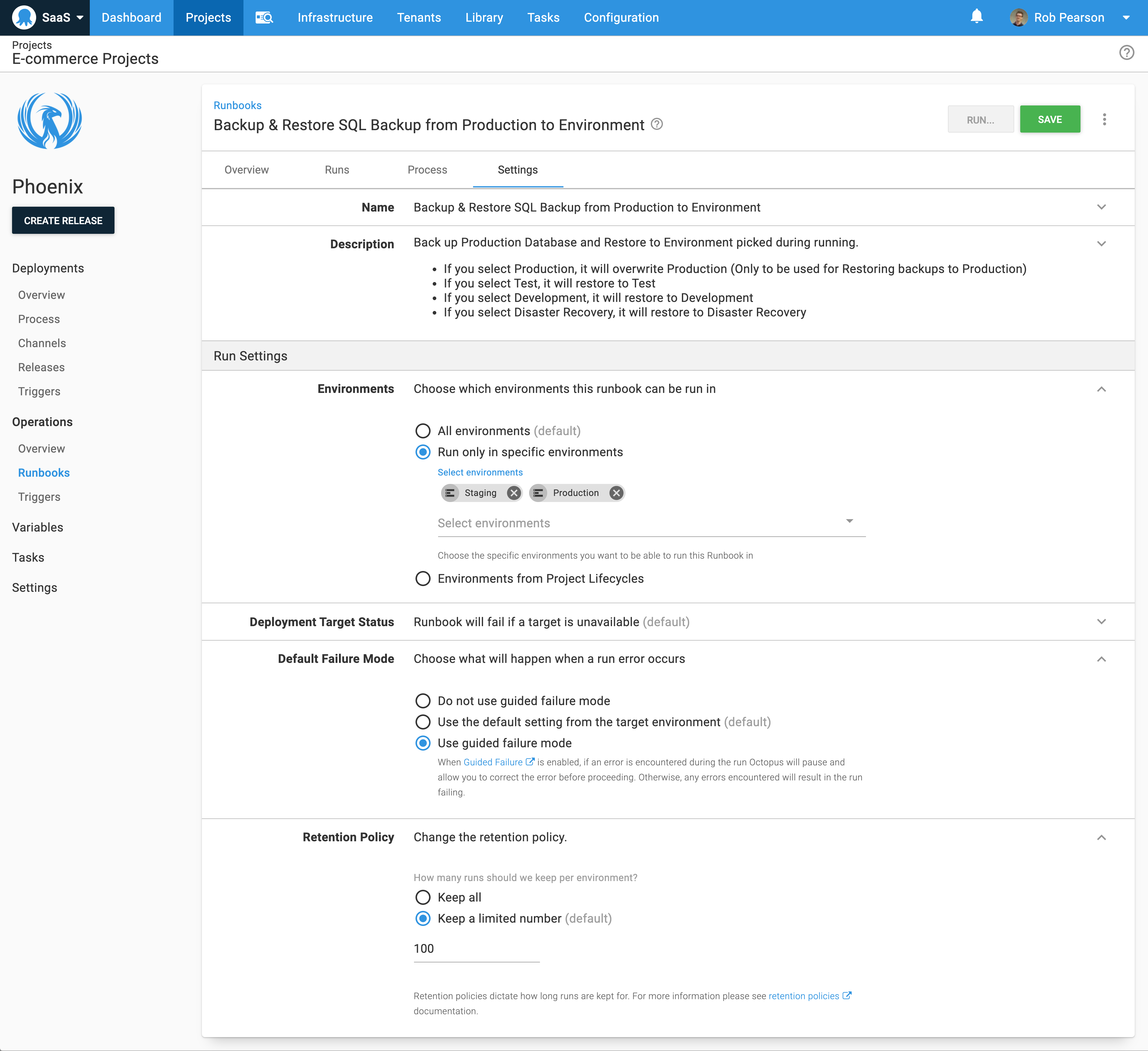Open the Infrastructure menu item

tap(335, 17)
